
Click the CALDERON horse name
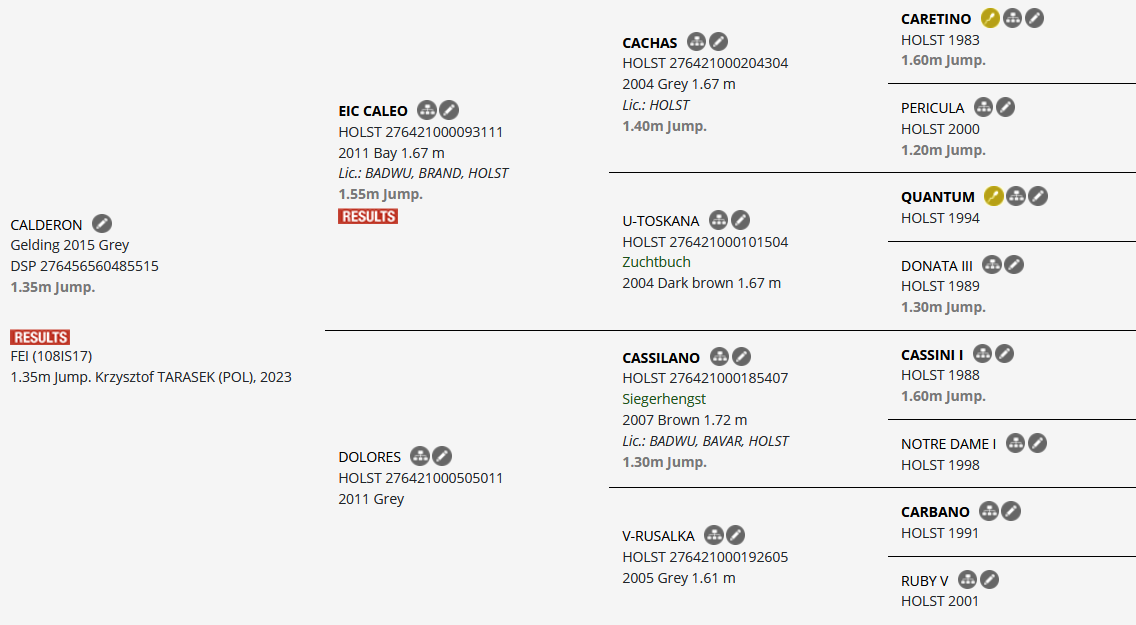coord(46,225)
